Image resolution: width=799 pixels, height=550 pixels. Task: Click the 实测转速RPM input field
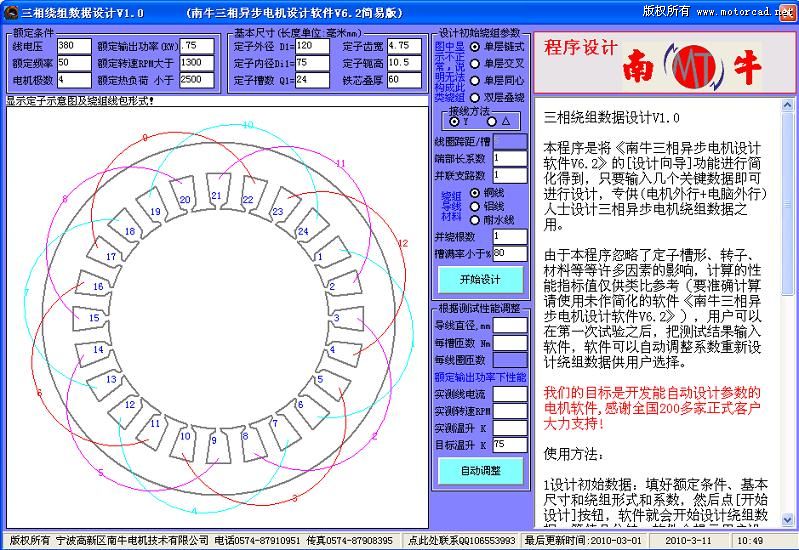click(x=510, y=410)
